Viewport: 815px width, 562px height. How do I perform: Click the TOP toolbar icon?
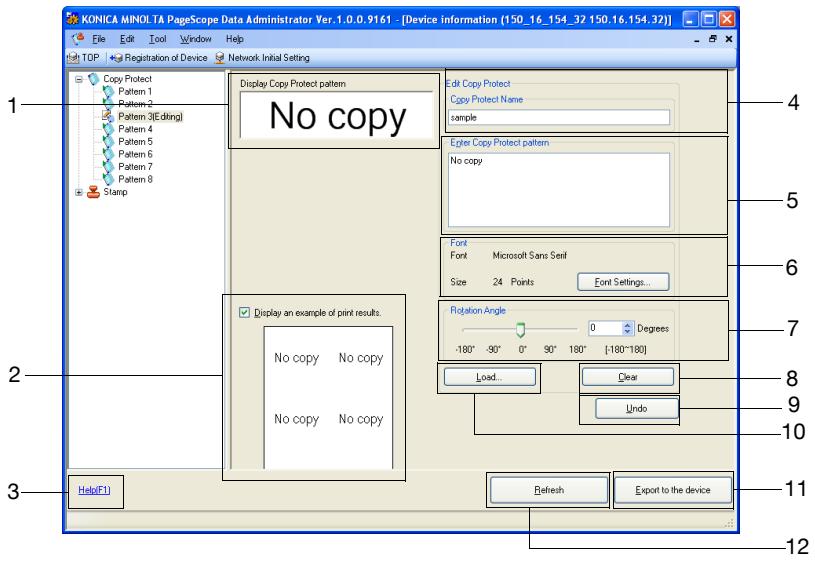pos(73,58)
